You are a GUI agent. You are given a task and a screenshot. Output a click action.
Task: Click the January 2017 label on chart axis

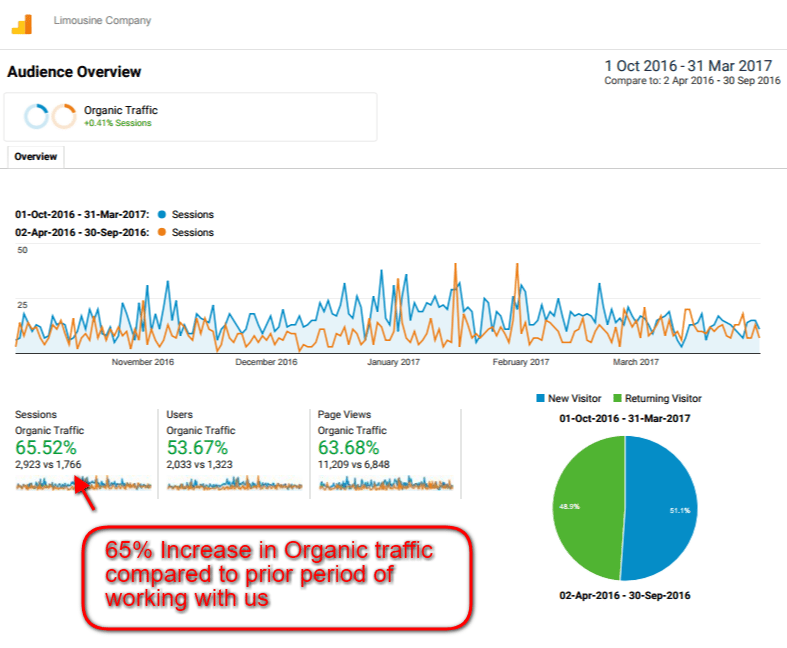point(396,362)
